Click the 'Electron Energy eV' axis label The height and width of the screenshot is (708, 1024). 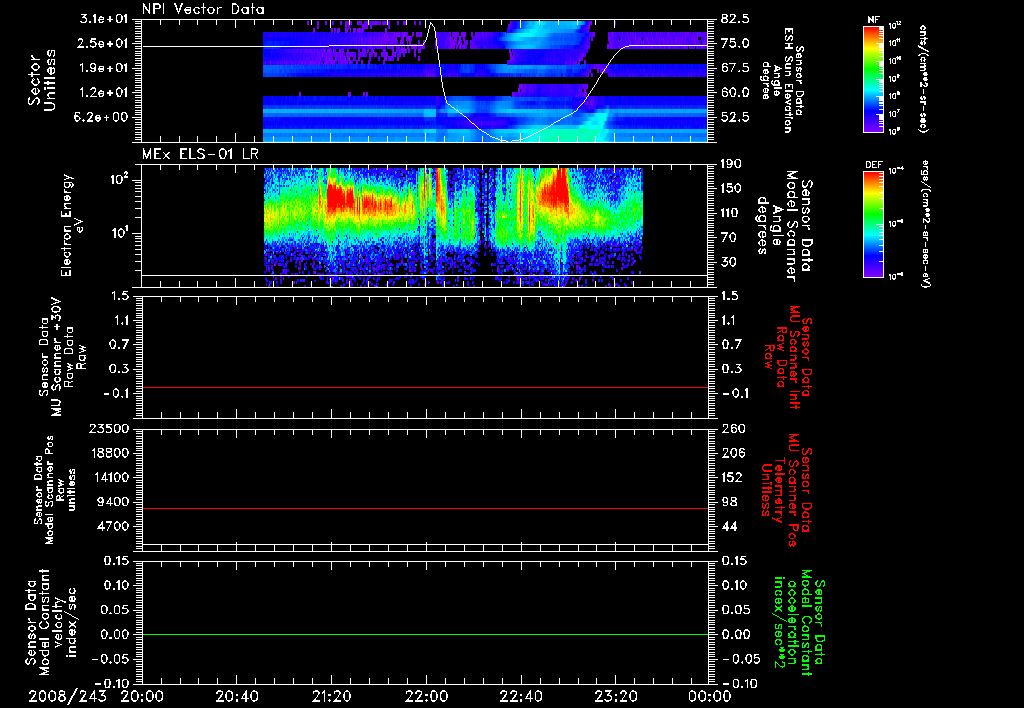72,225
